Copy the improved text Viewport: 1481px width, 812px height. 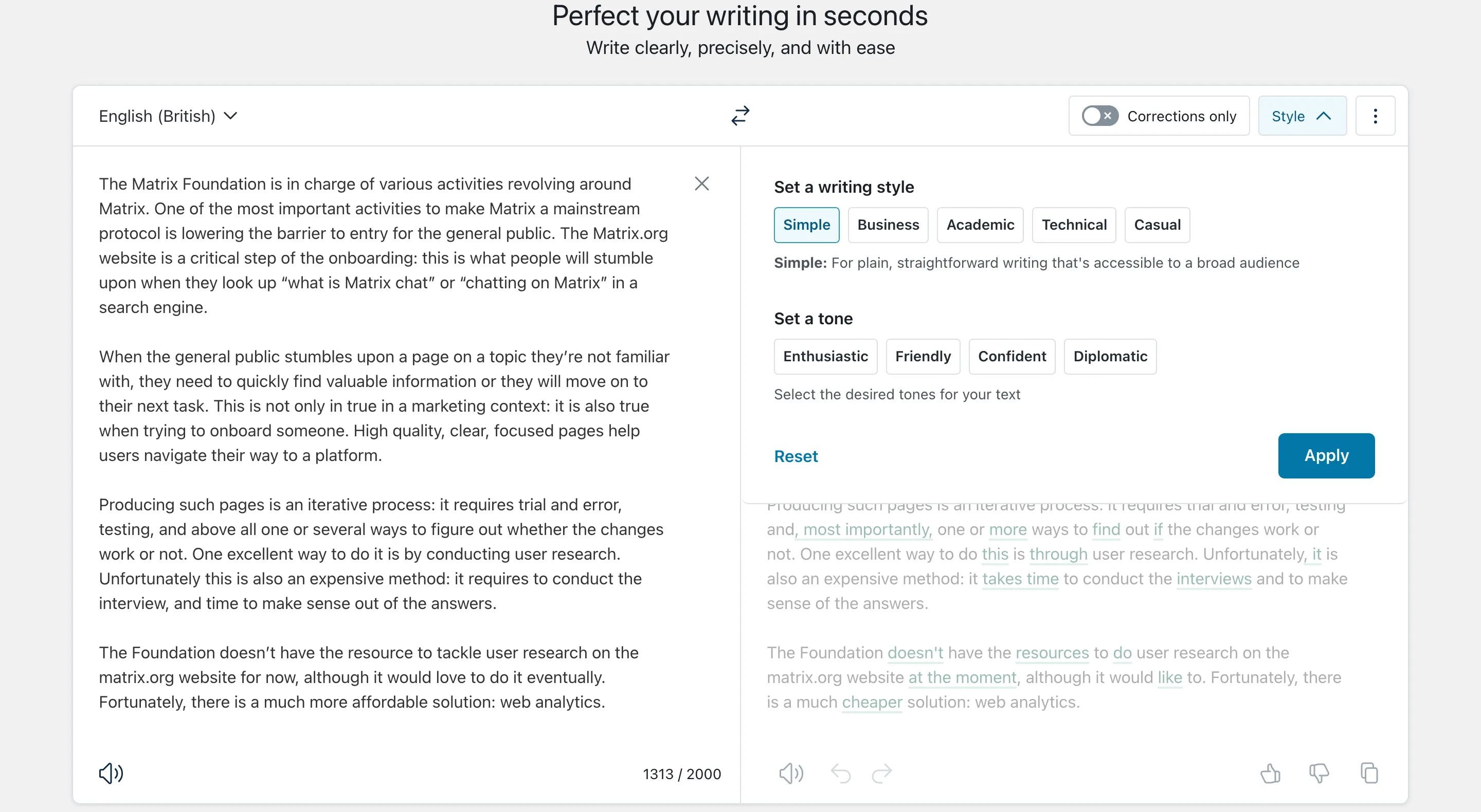pyautogui.click(x=1369, y=773)
